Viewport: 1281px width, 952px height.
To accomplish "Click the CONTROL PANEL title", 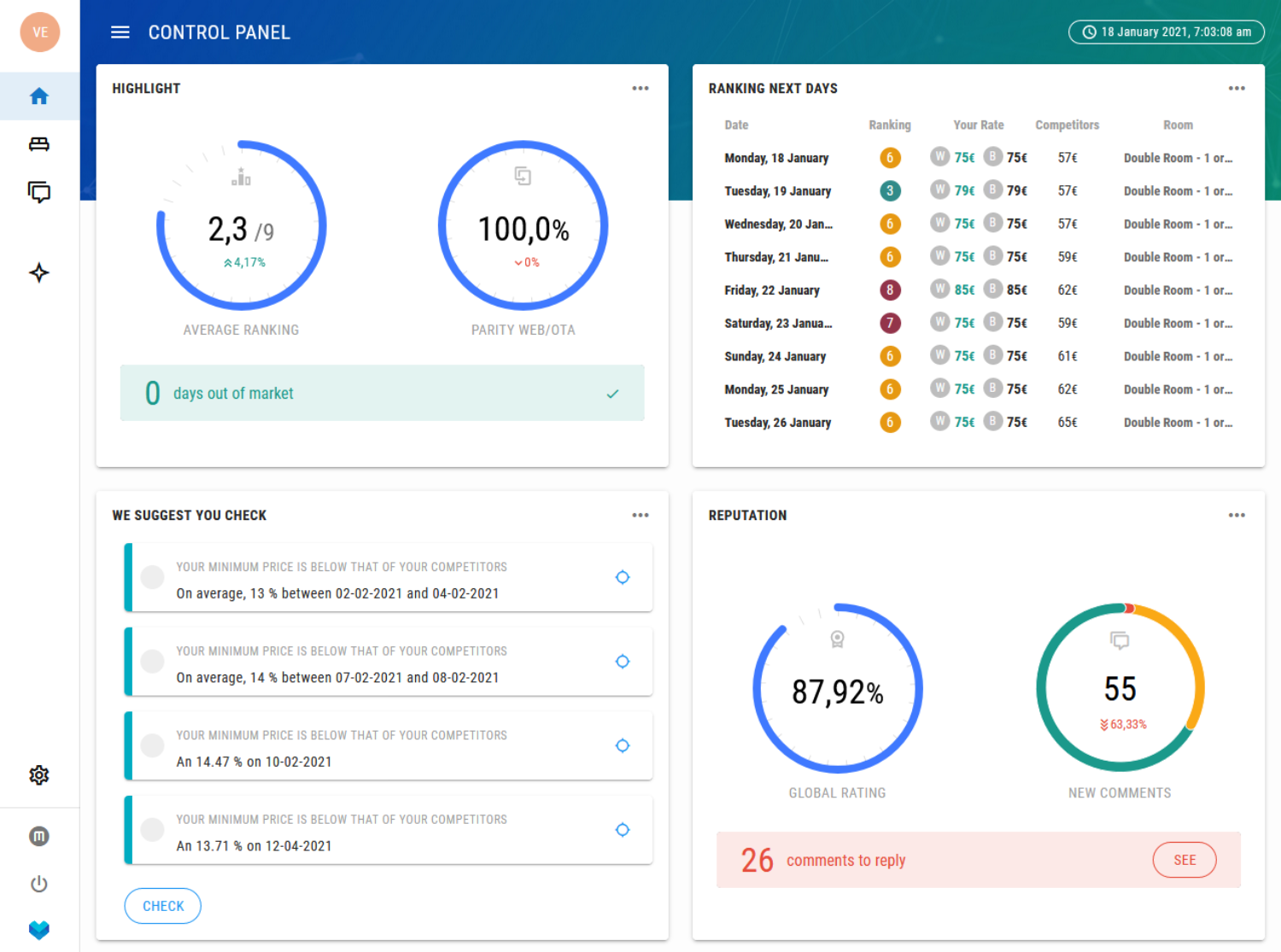I will pyautogui.click(x=219, y=32).
